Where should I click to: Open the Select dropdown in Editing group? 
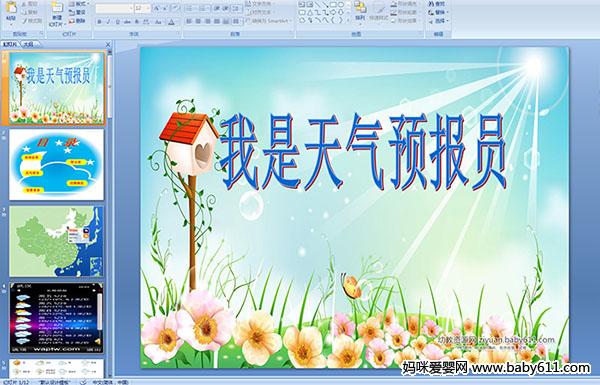(x=438, y=21)
